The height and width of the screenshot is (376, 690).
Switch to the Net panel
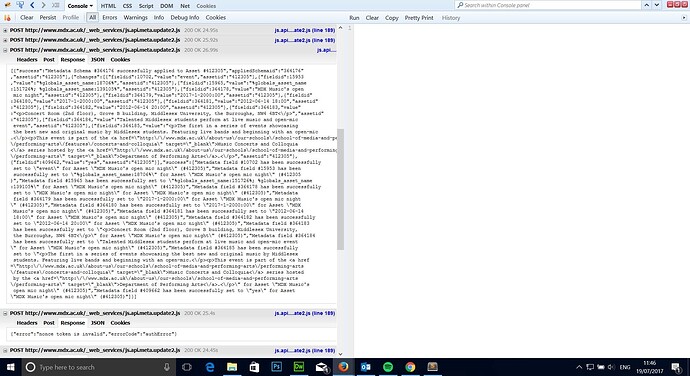185,6
